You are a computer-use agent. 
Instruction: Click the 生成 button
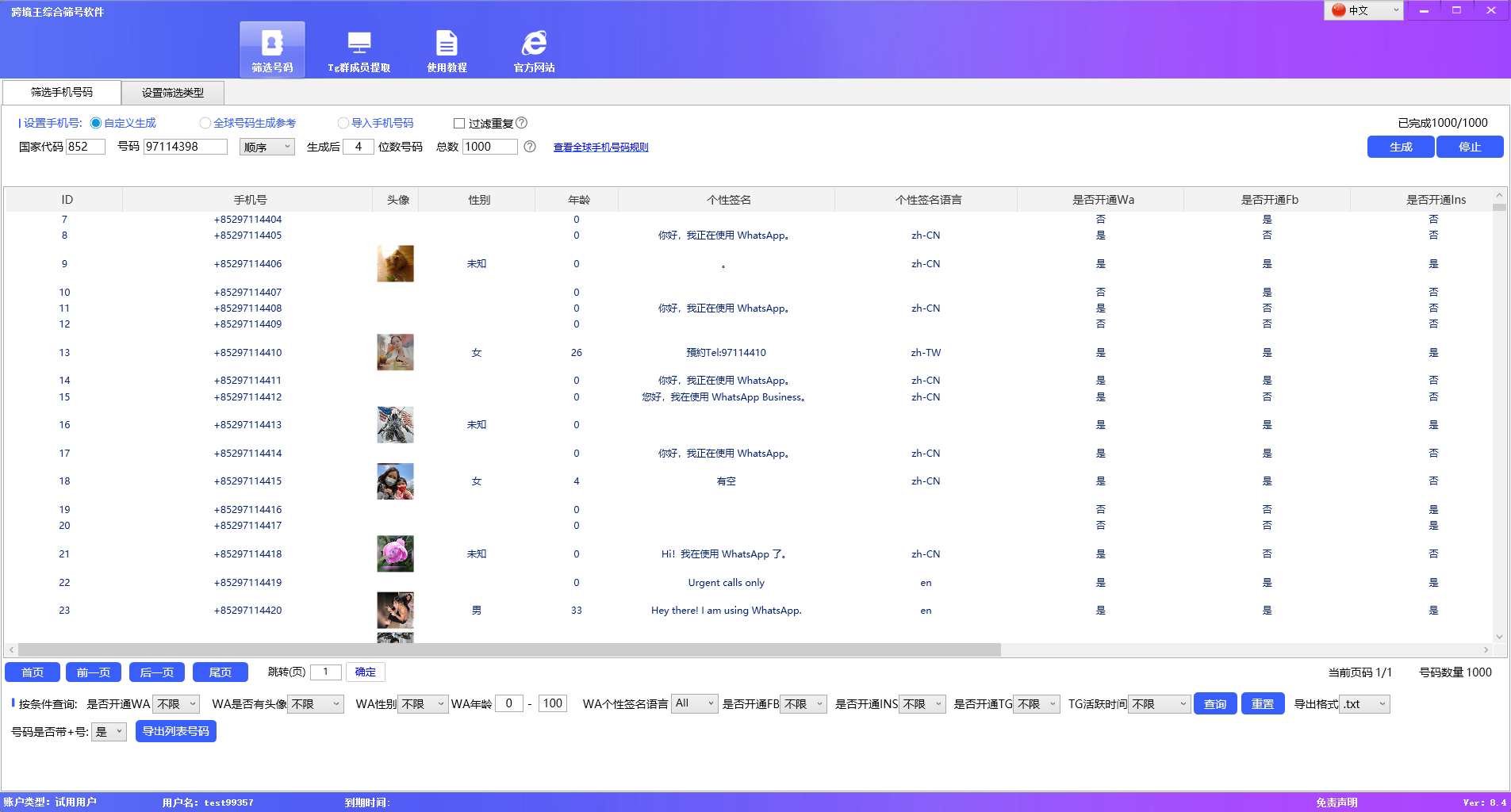coord(1399,147)
